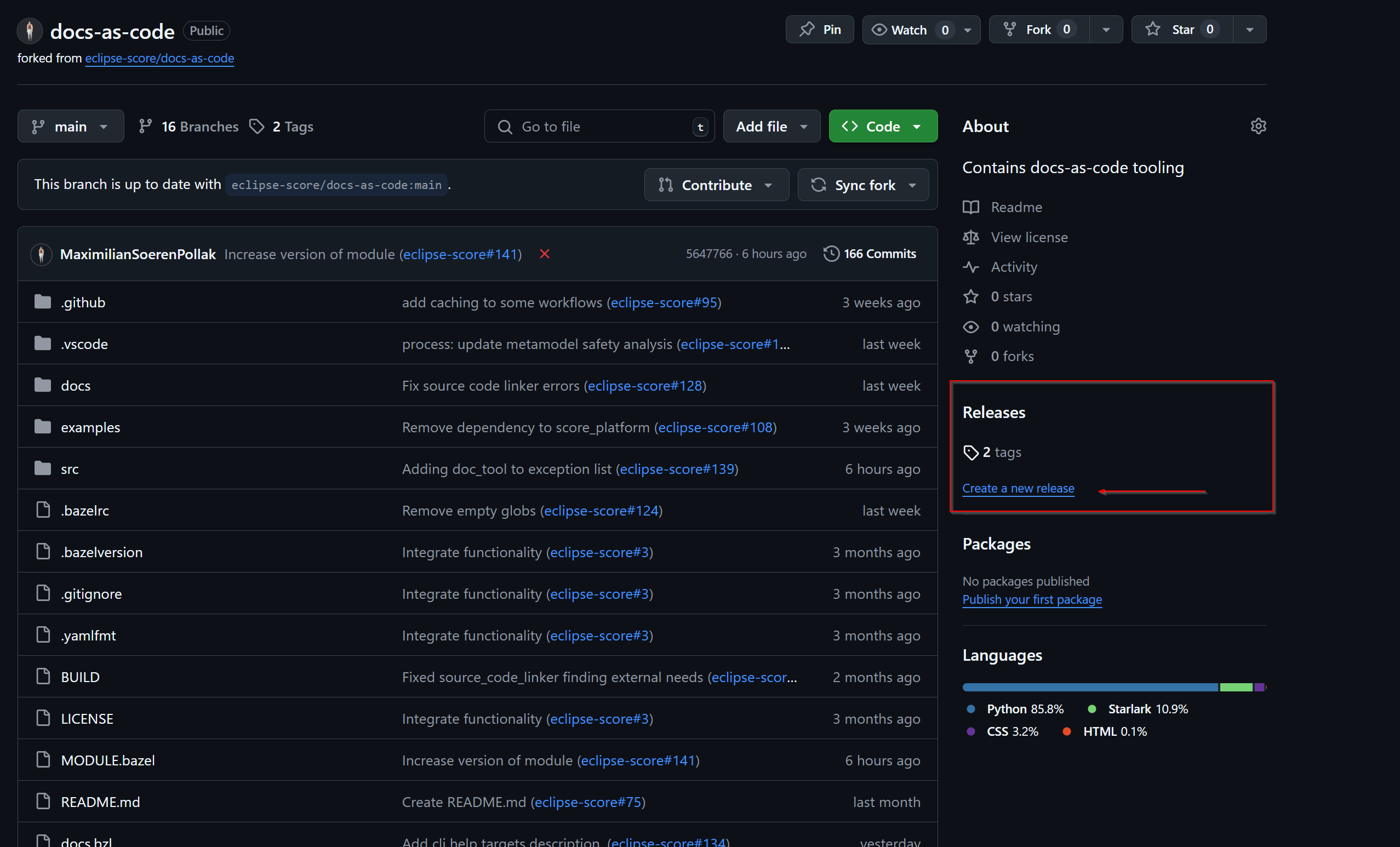This screenshot has height=847, width=1400.
Task: Open commit history via clock icon
Action: [831, 254]
